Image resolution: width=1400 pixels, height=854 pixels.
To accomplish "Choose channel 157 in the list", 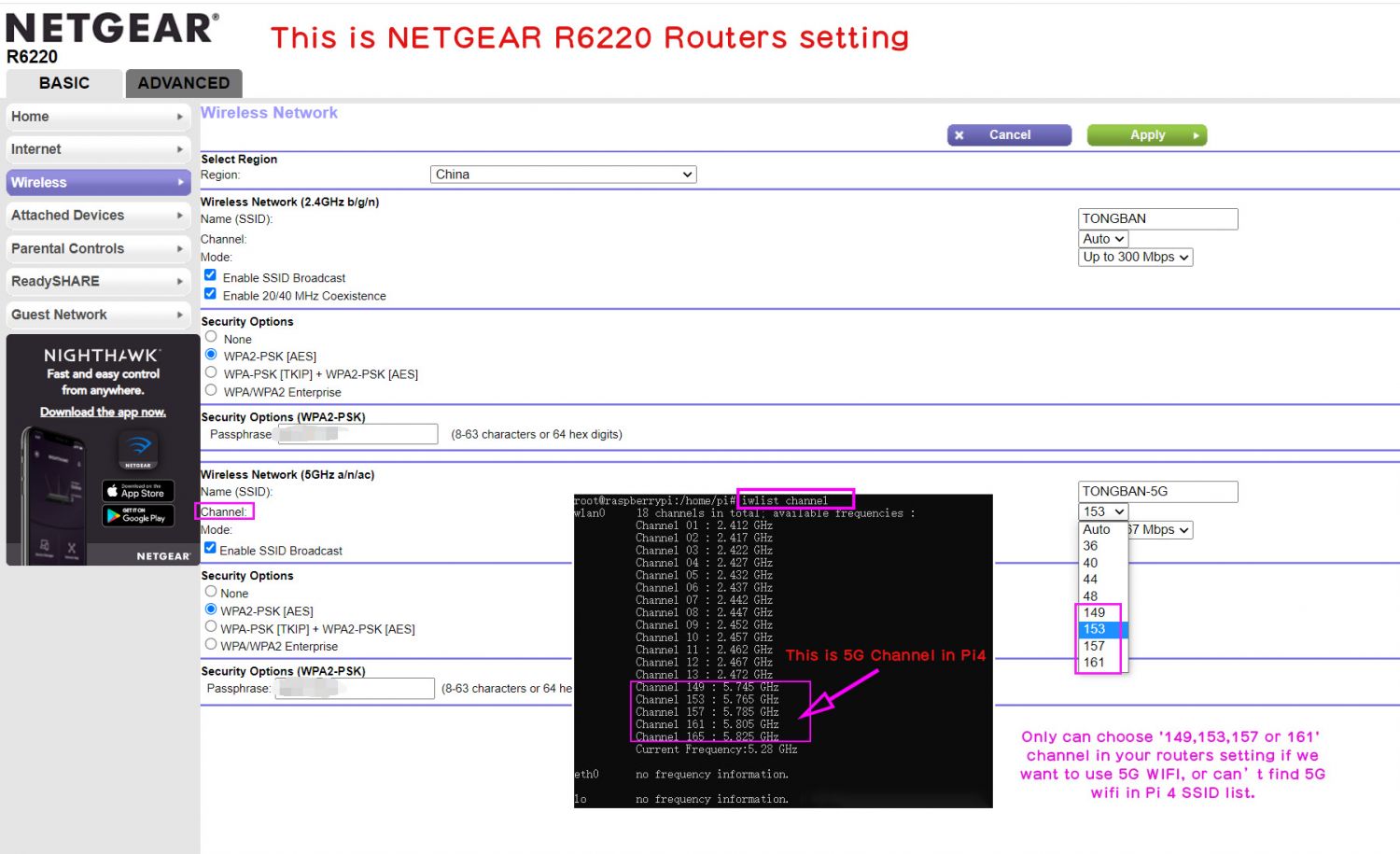I will [x=1103, y=646].
